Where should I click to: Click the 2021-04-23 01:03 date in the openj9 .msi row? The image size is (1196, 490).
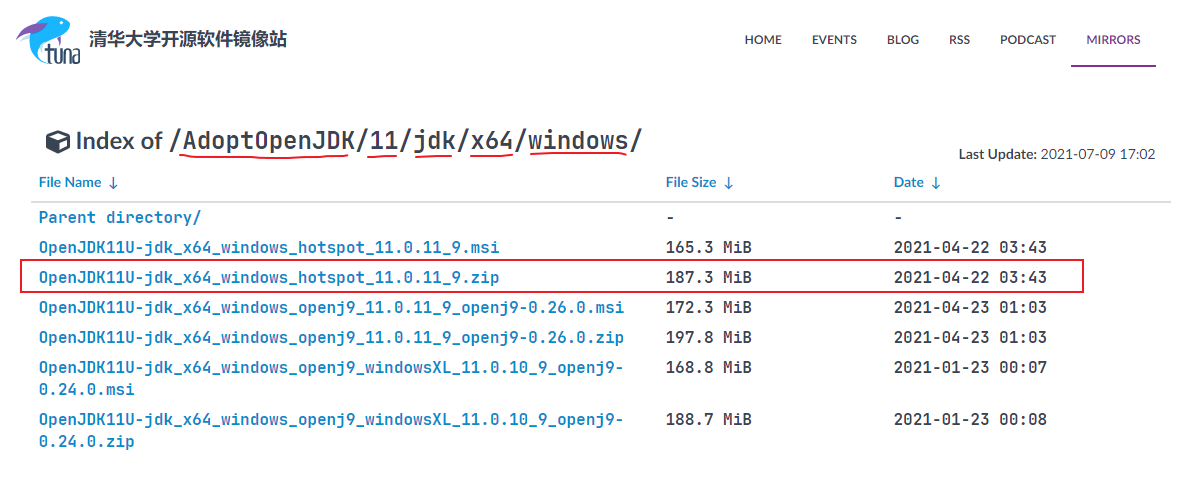(x=970, y=308)
